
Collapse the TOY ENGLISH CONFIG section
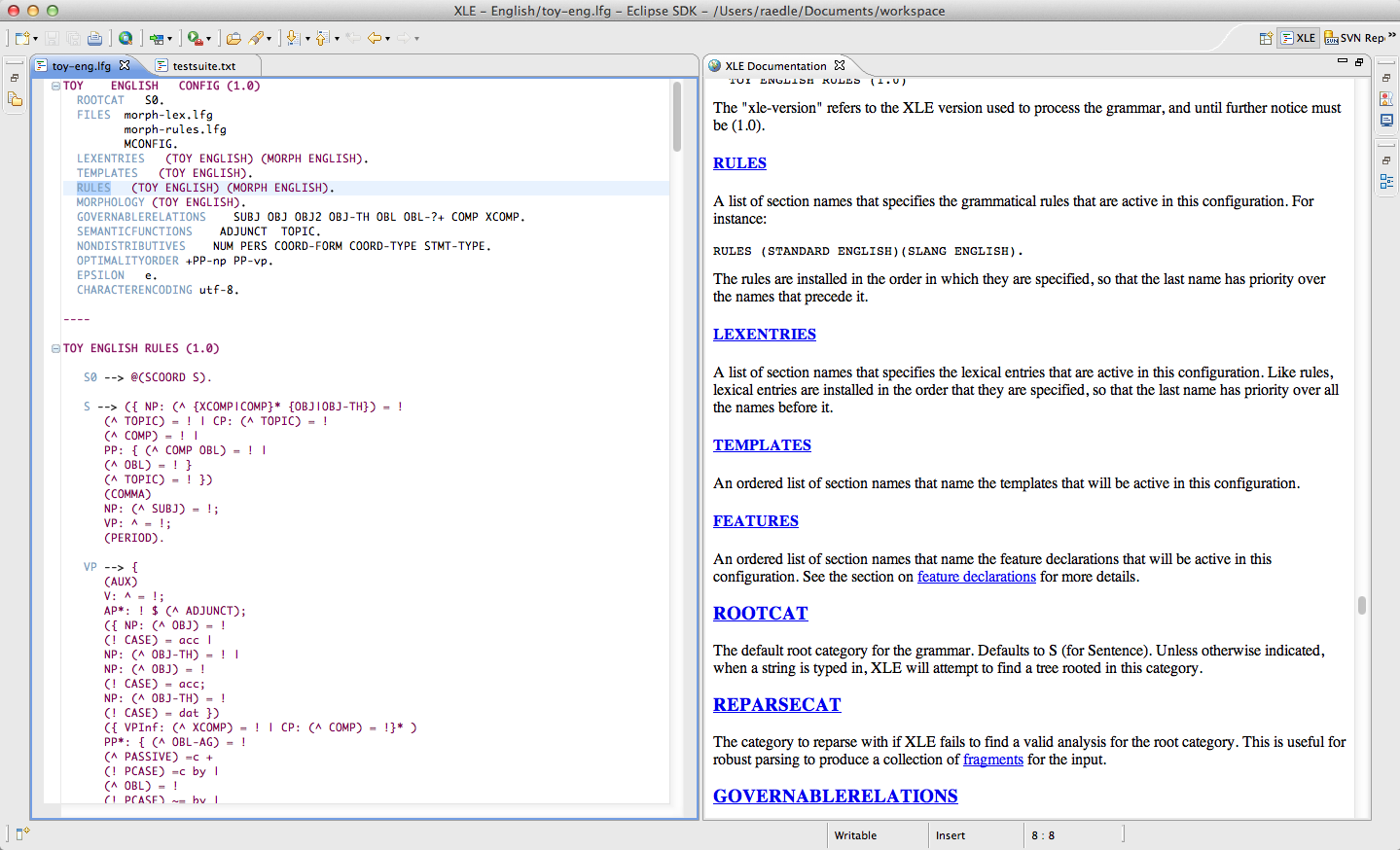click(56, 86)
